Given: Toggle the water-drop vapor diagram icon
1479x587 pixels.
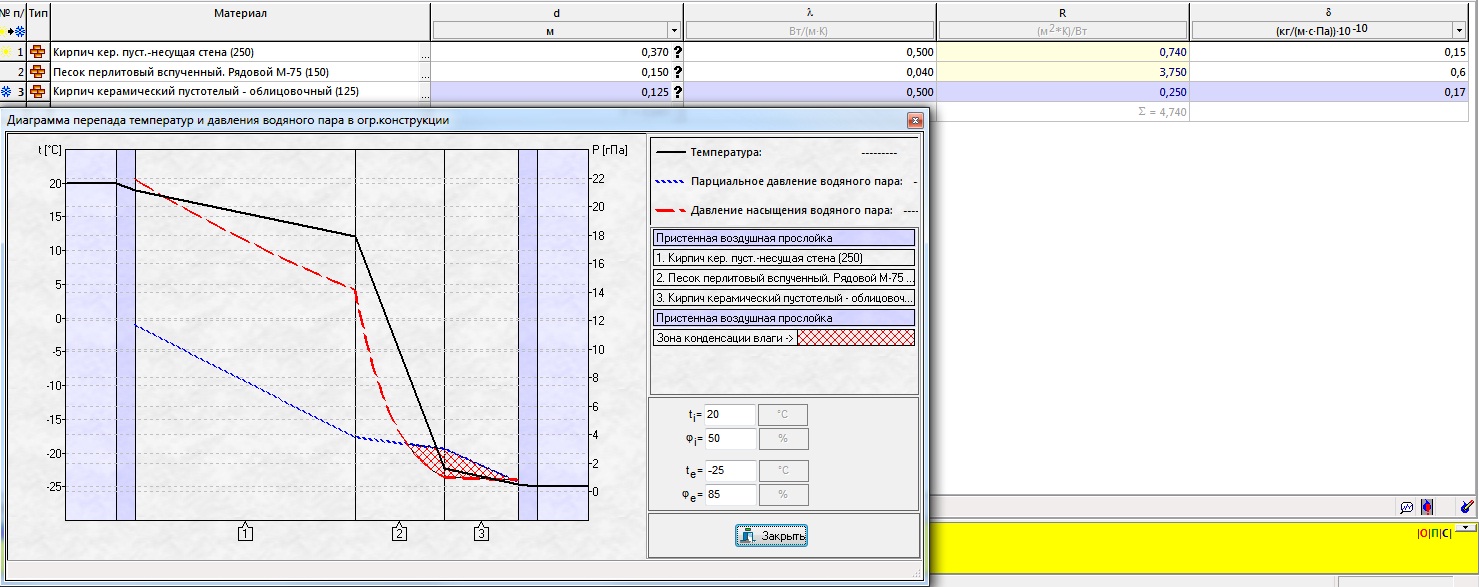Looking at the screenshot, I should pos(1427,507).
